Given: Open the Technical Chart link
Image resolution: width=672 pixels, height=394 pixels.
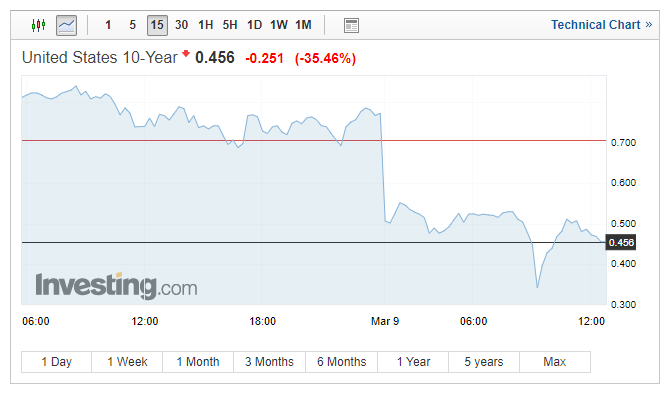Looking at the screenshot, I should tap(601, 25).
